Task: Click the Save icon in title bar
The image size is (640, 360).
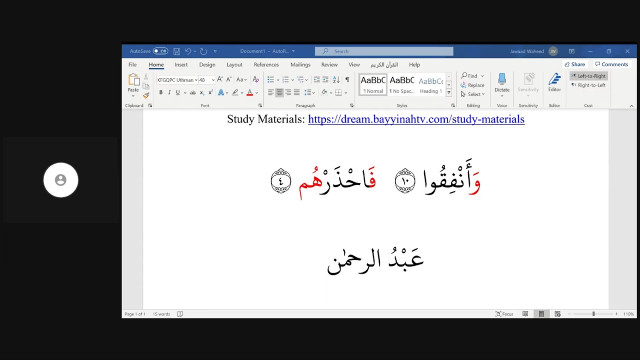Action: (176, 51)
